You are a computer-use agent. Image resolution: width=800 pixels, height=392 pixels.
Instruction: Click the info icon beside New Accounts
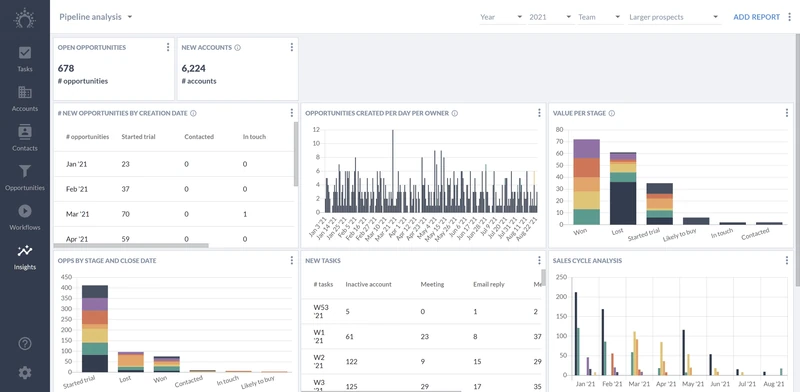coord(238,47)
